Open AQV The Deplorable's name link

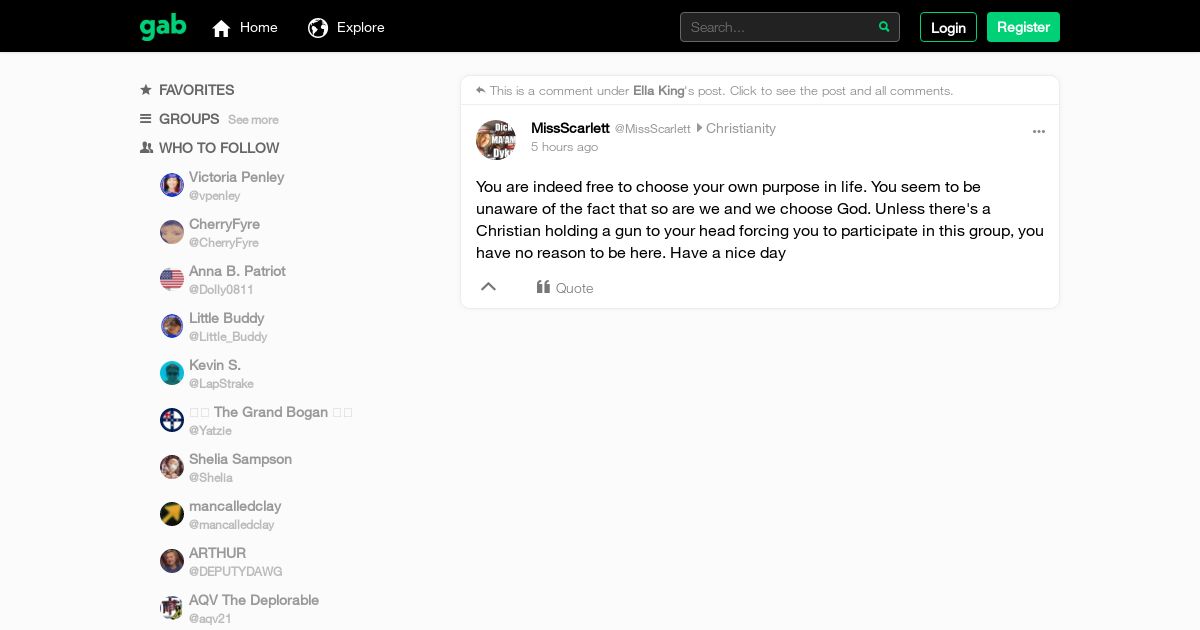click(x=254, y=600)
